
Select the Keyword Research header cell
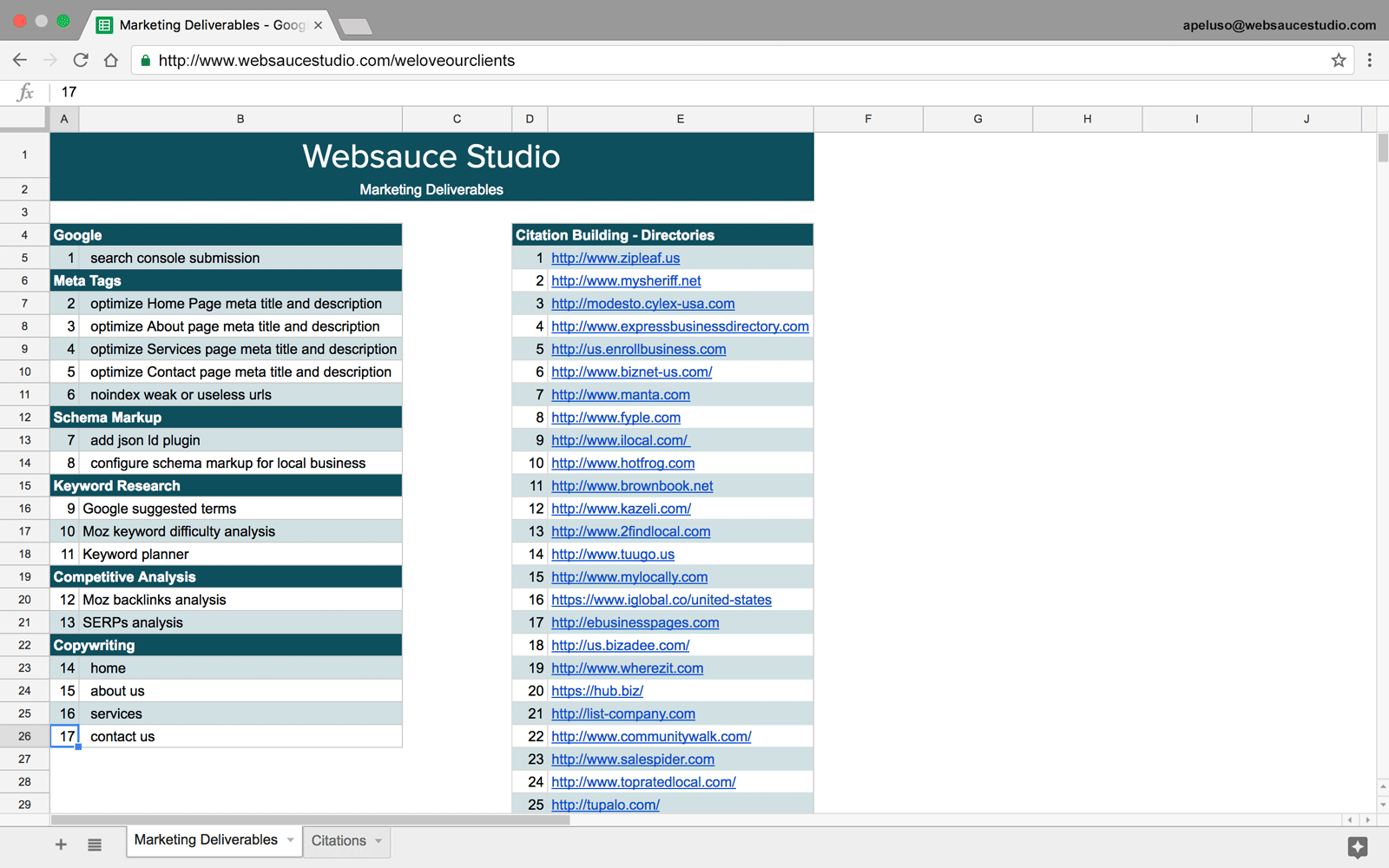coord(226,486)
